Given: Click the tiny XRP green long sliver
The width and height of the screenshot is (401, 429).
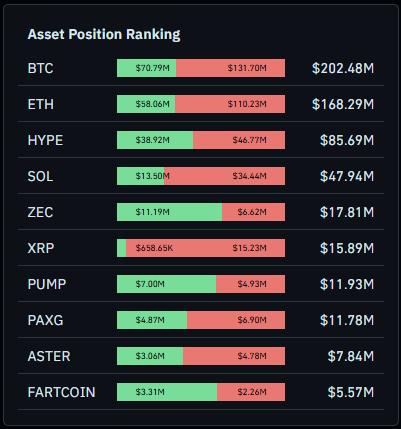Looking at the screenshot, I should pyautogui.click(x=121, y=248).
